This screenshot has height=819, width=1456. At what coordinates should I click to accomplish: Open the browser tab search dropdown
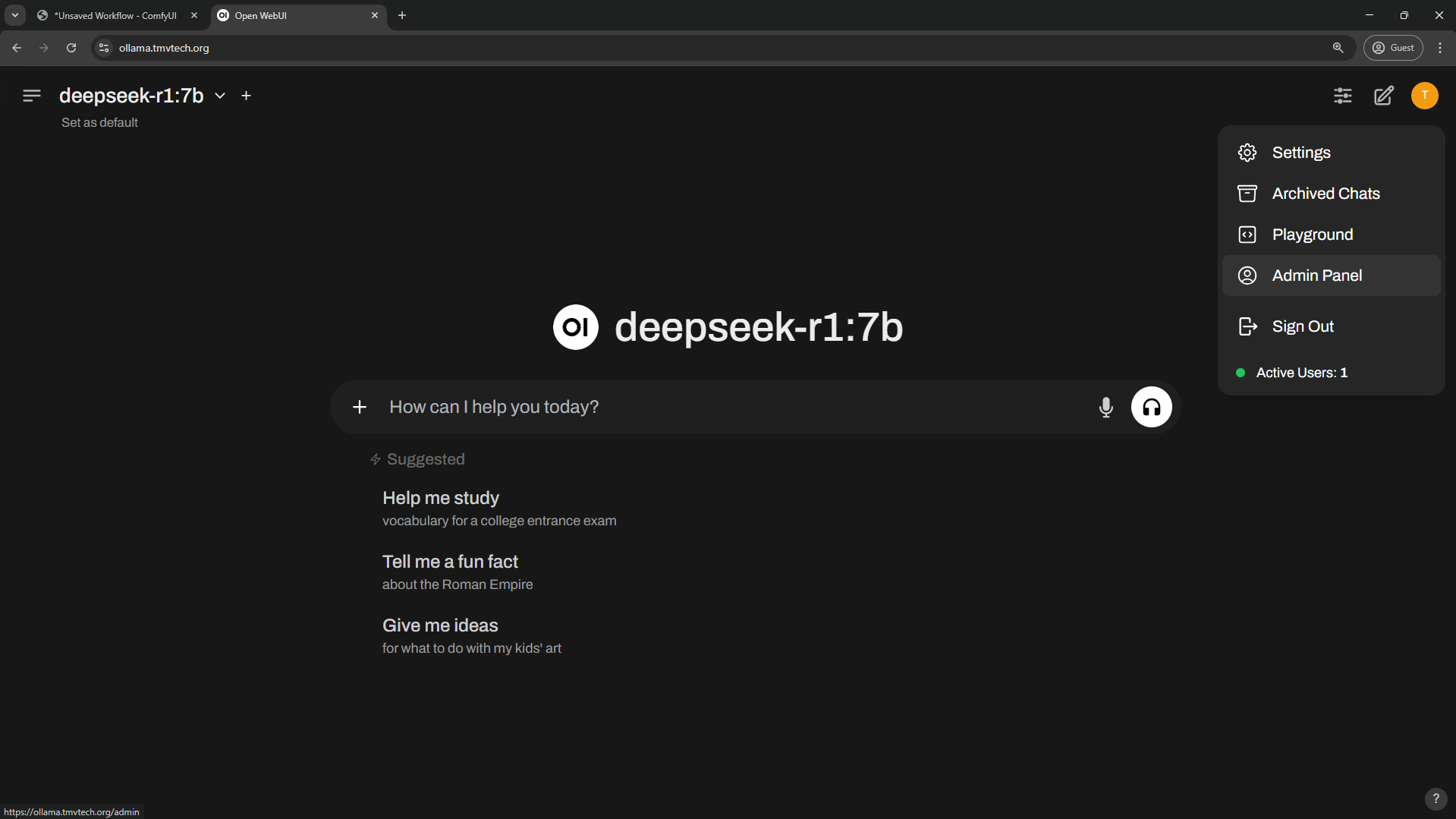(15, 15)
